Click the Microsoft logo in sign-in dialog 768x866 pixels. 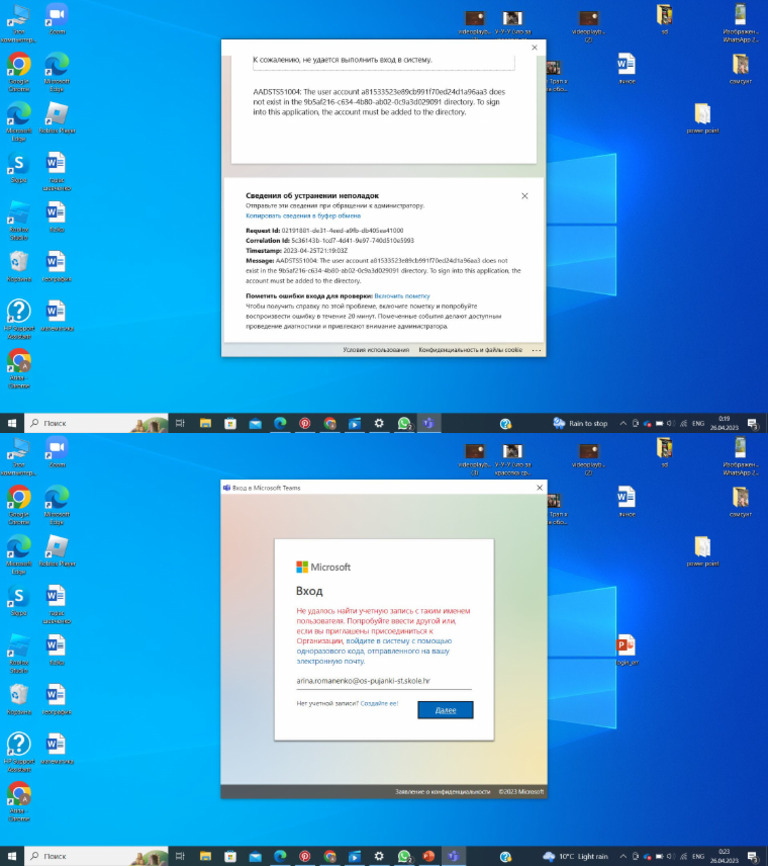(x=324, y=567)
